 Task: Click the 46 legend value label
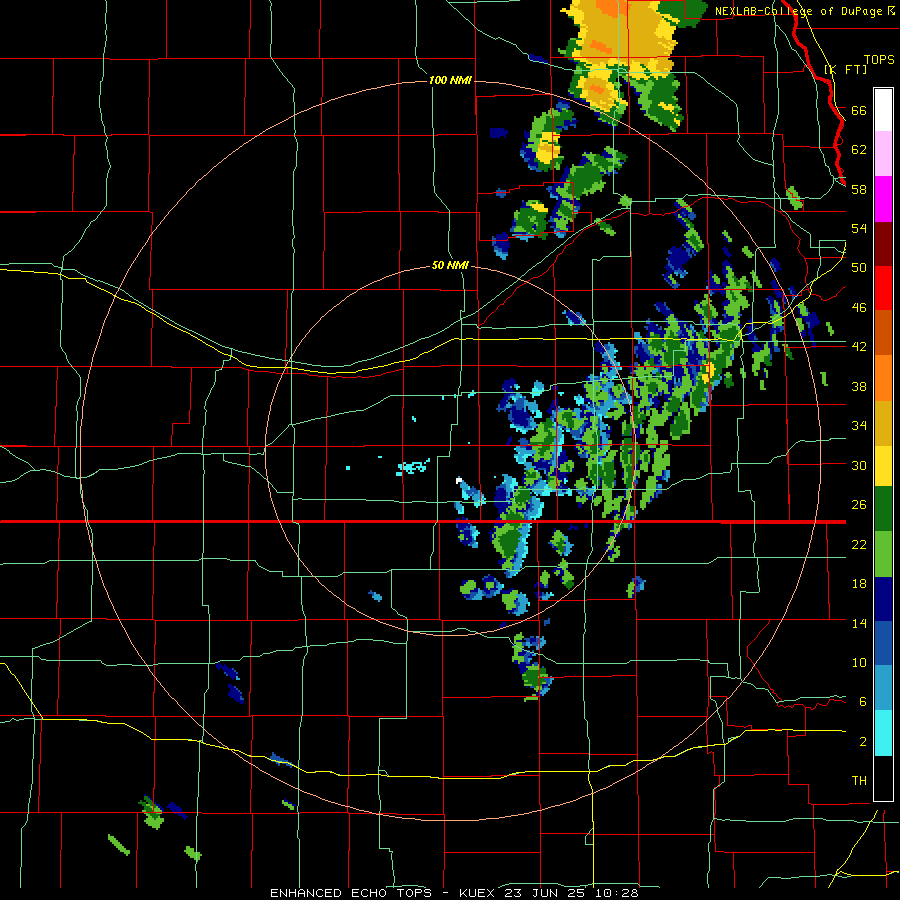click(859, 307)
